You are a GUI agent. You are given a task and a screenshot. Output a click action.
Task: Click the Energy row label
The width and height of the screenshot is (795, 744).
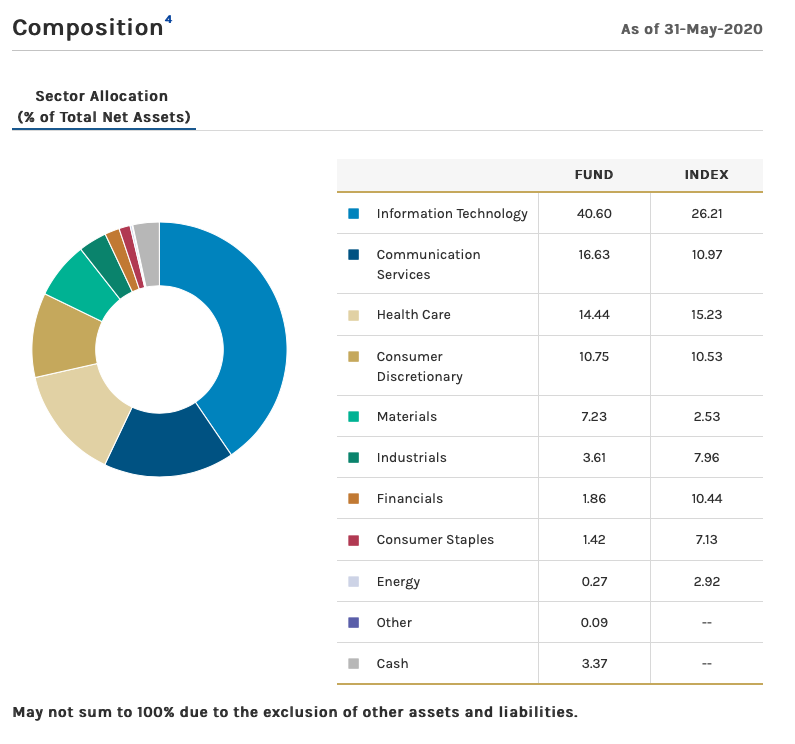(x=398, y=581)
